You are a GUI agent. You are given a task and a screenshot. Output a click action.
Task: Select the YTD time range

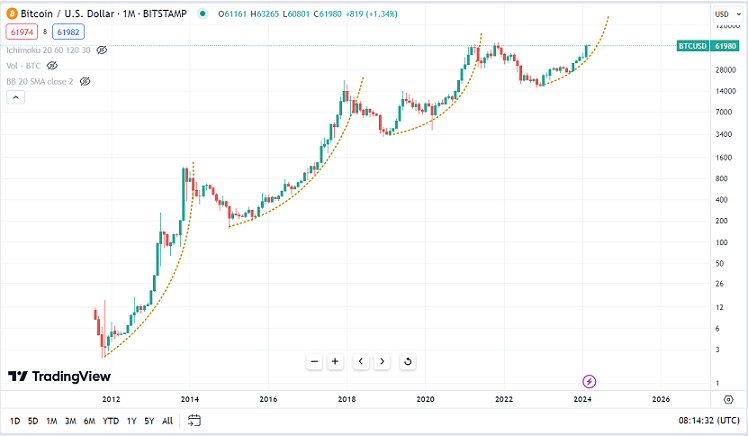point(111,421)
